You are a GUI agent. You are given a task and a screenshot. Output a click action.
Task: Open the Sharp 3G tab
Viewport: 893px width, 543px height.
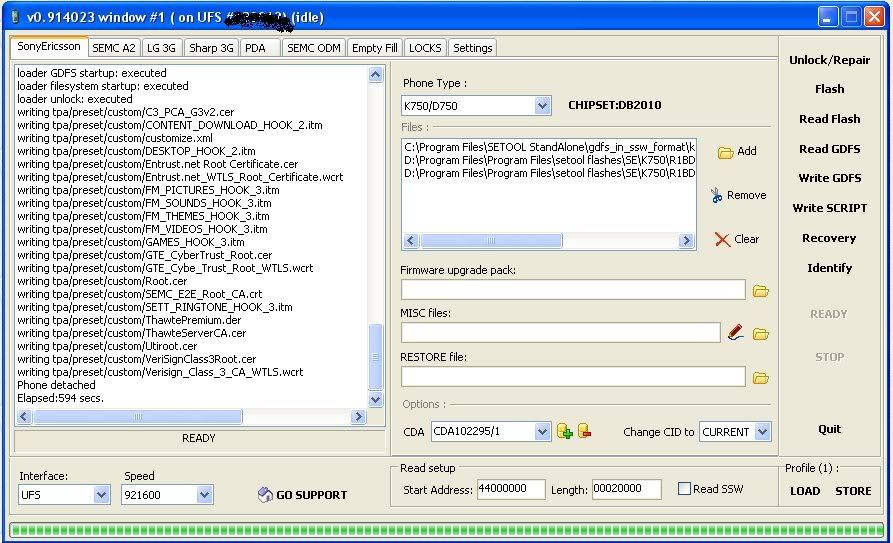pyautogui.click(x=211, y=48)
